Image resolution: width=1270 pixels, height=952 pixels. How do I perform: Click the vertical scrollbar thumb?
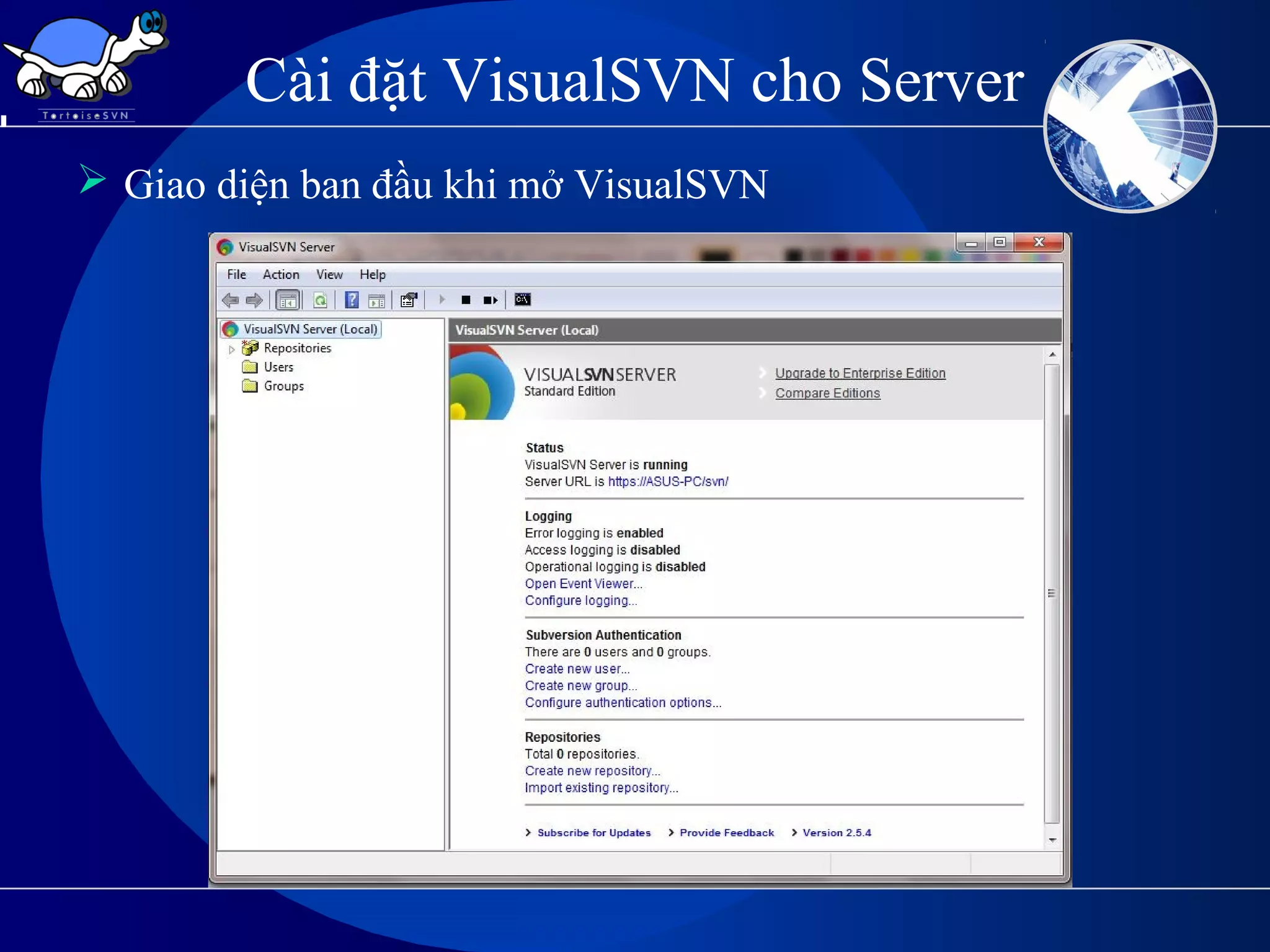pos(1052,593)
